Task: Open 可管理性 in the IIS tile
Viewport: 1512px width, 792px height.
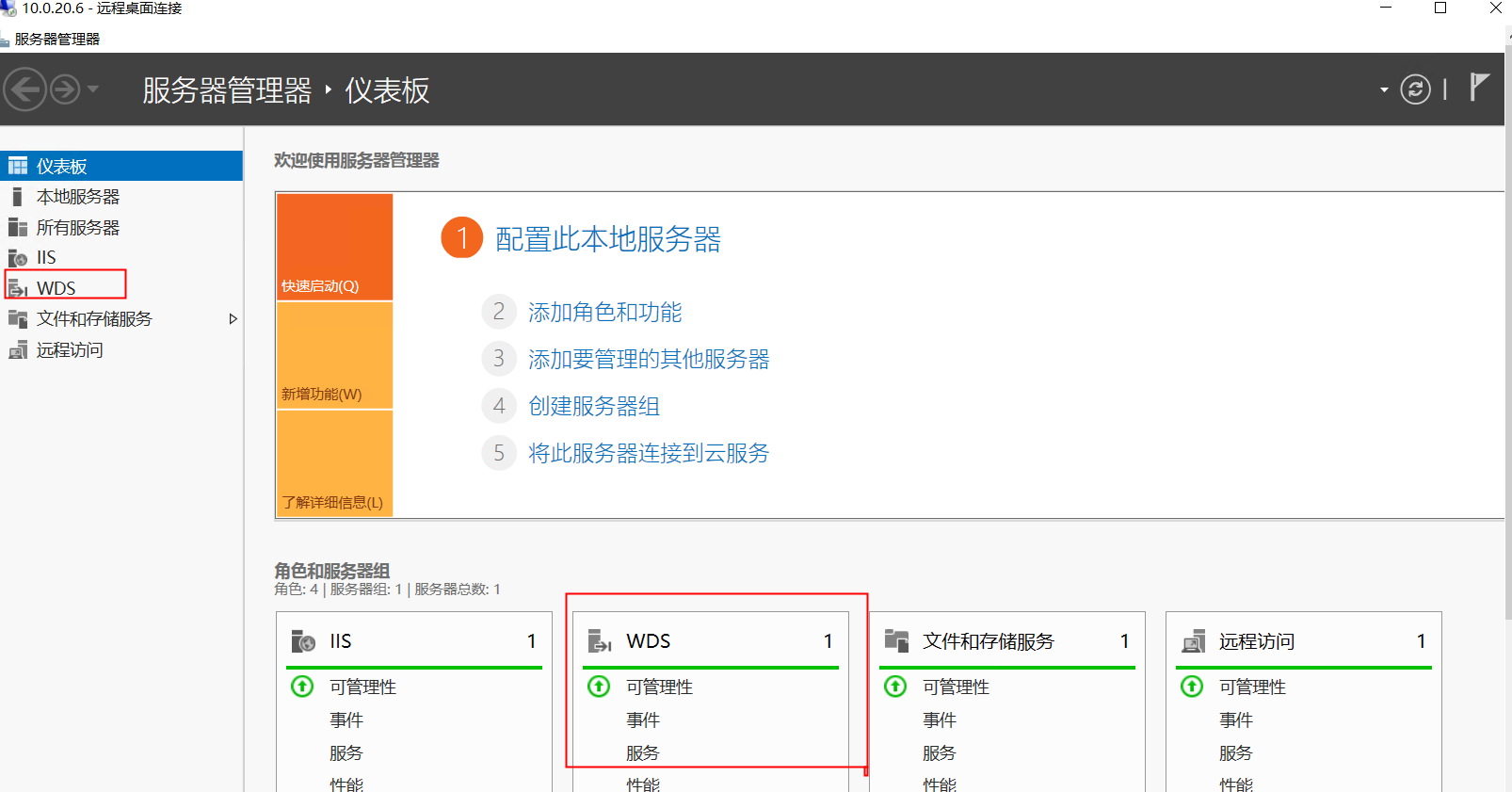Action: click(x=362, y=687)
